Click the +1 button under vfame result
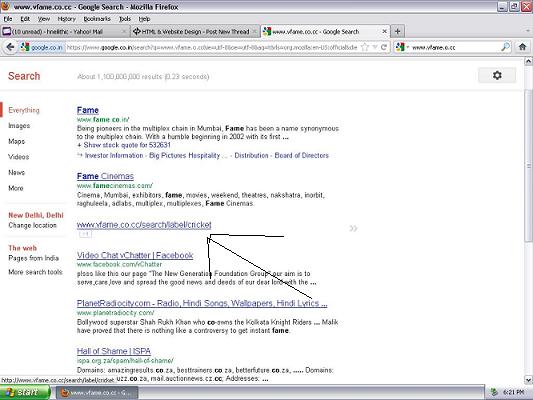 pos(85,234)
